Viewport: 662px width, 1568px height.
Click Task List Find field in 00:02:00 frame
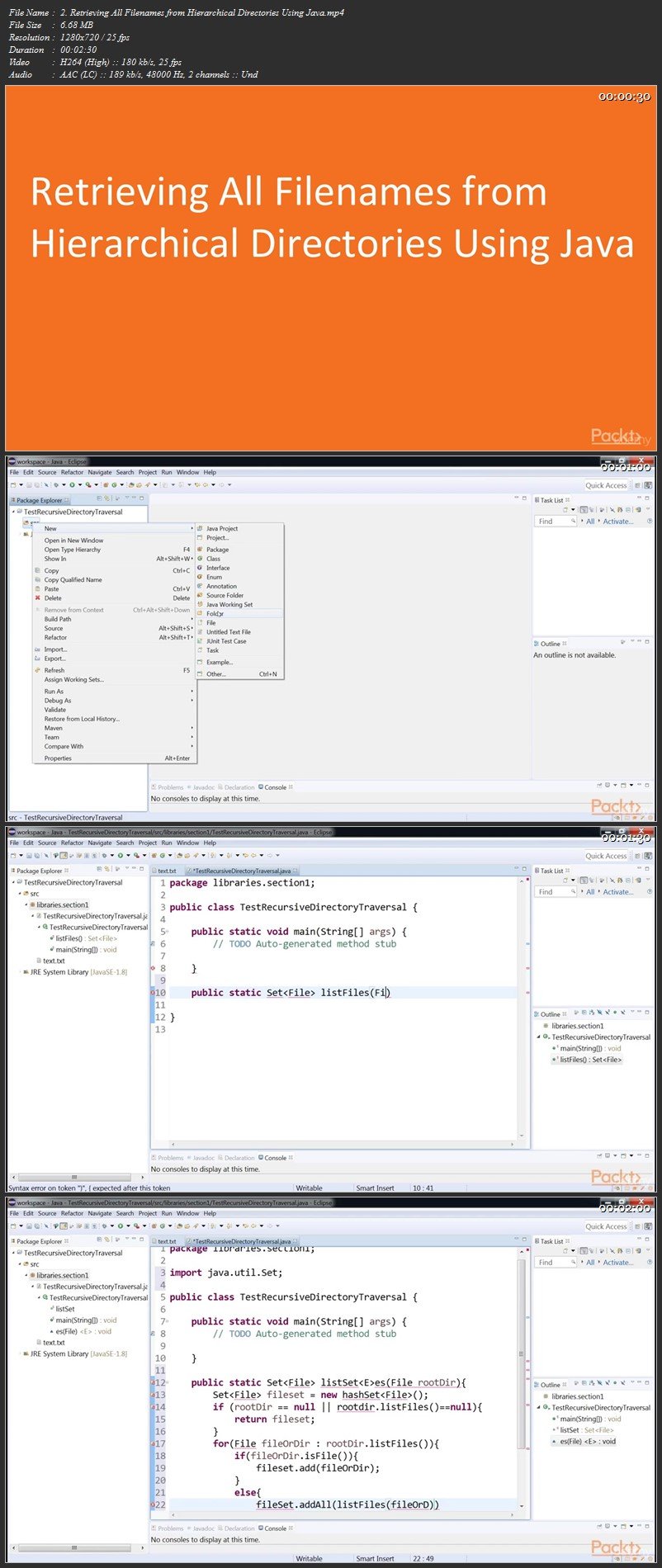pos(556,1263)
